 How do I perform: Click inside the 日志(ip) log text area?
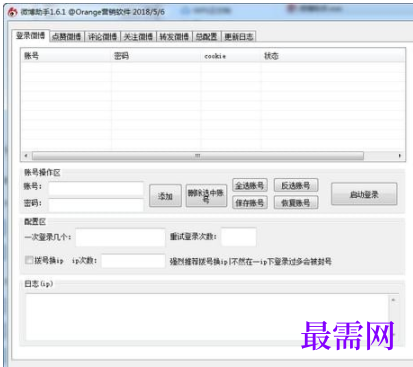click(x=207, y=317)
